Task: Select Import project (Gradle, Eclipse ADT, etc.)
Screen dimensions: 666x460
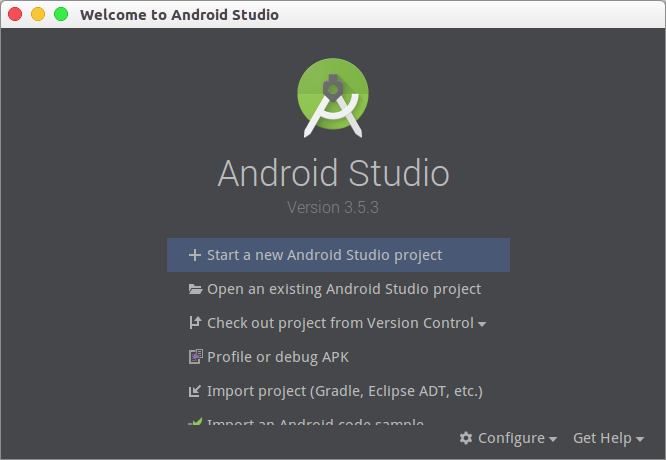Action: [x=338, y=391]
